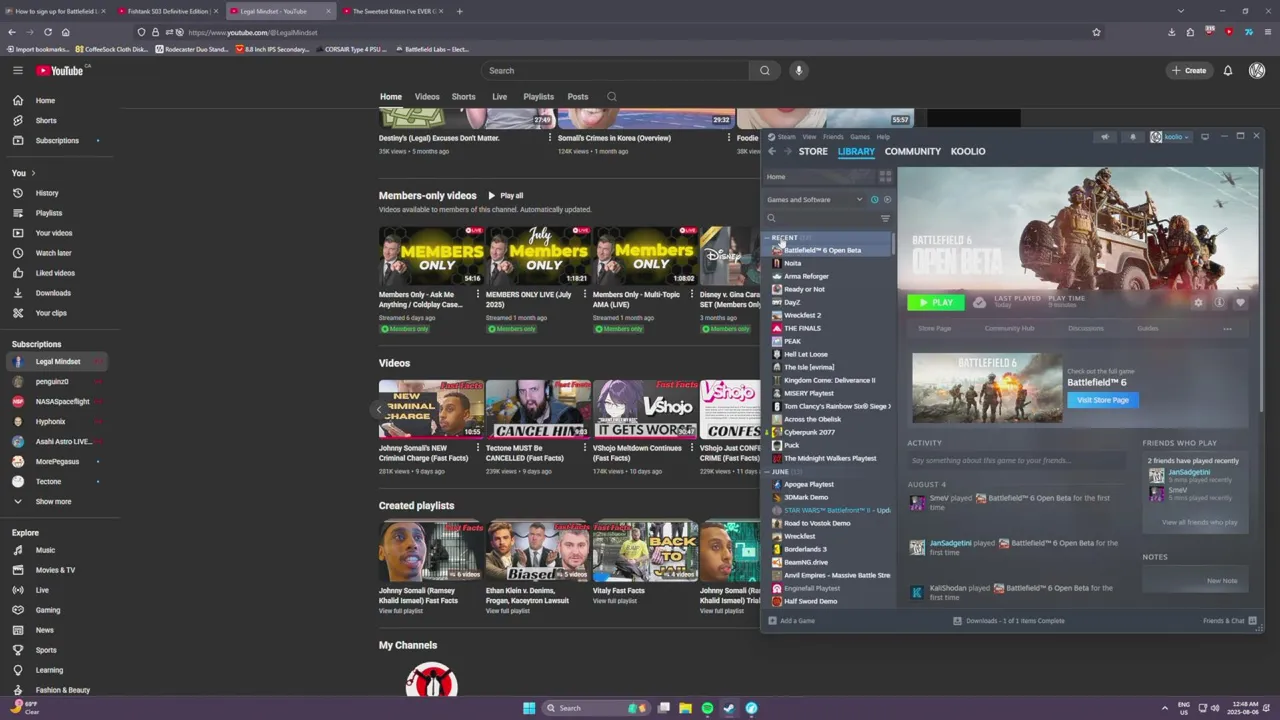Open YouTube logo home link

point(62,70)
